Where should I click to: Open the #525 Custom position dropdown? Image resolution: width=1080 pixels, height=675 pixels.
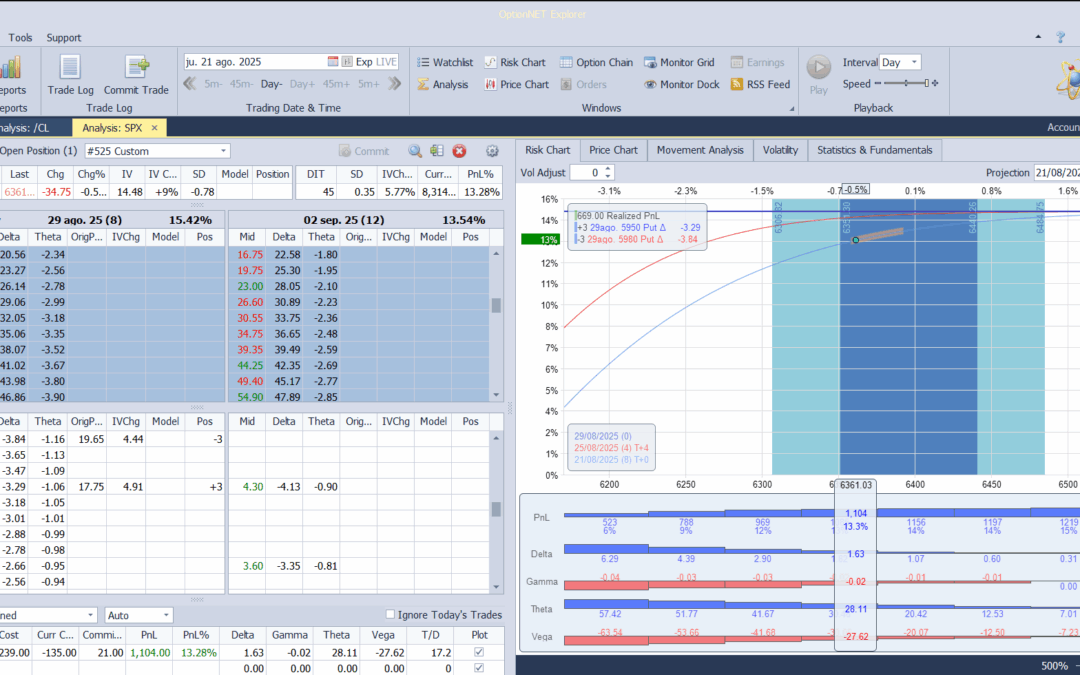[223, 151]
